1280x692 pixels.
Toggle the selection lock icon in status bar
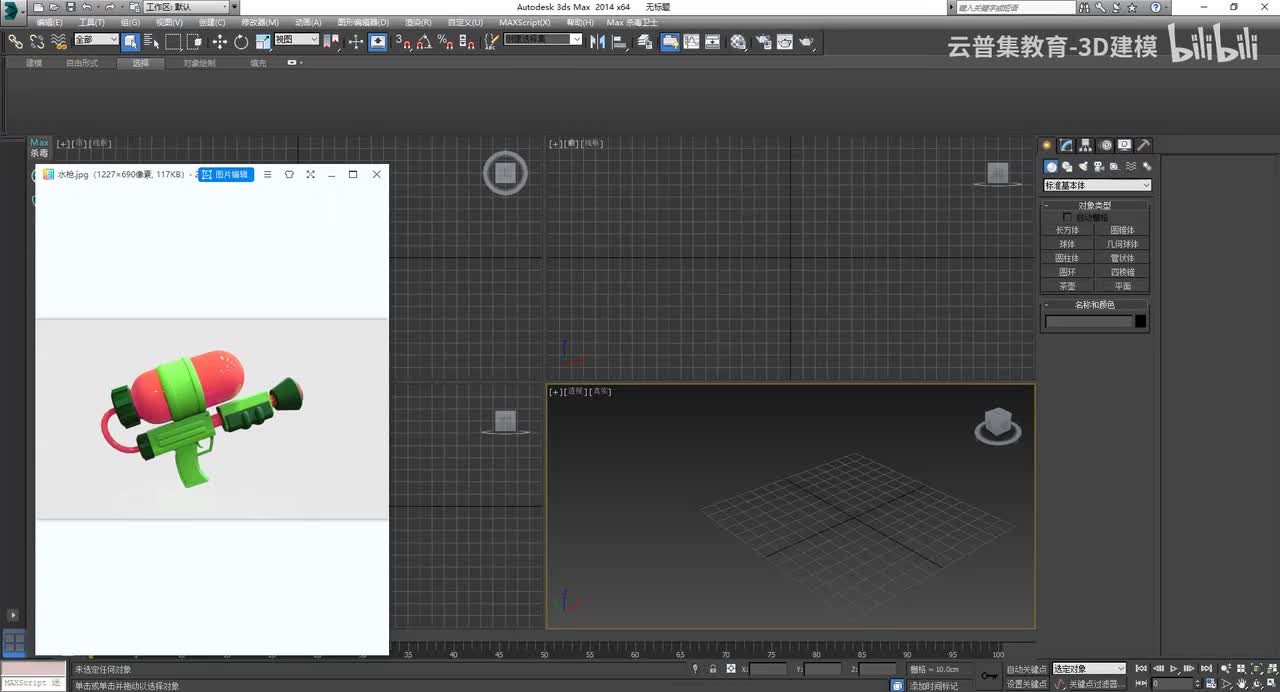(713, 669)
